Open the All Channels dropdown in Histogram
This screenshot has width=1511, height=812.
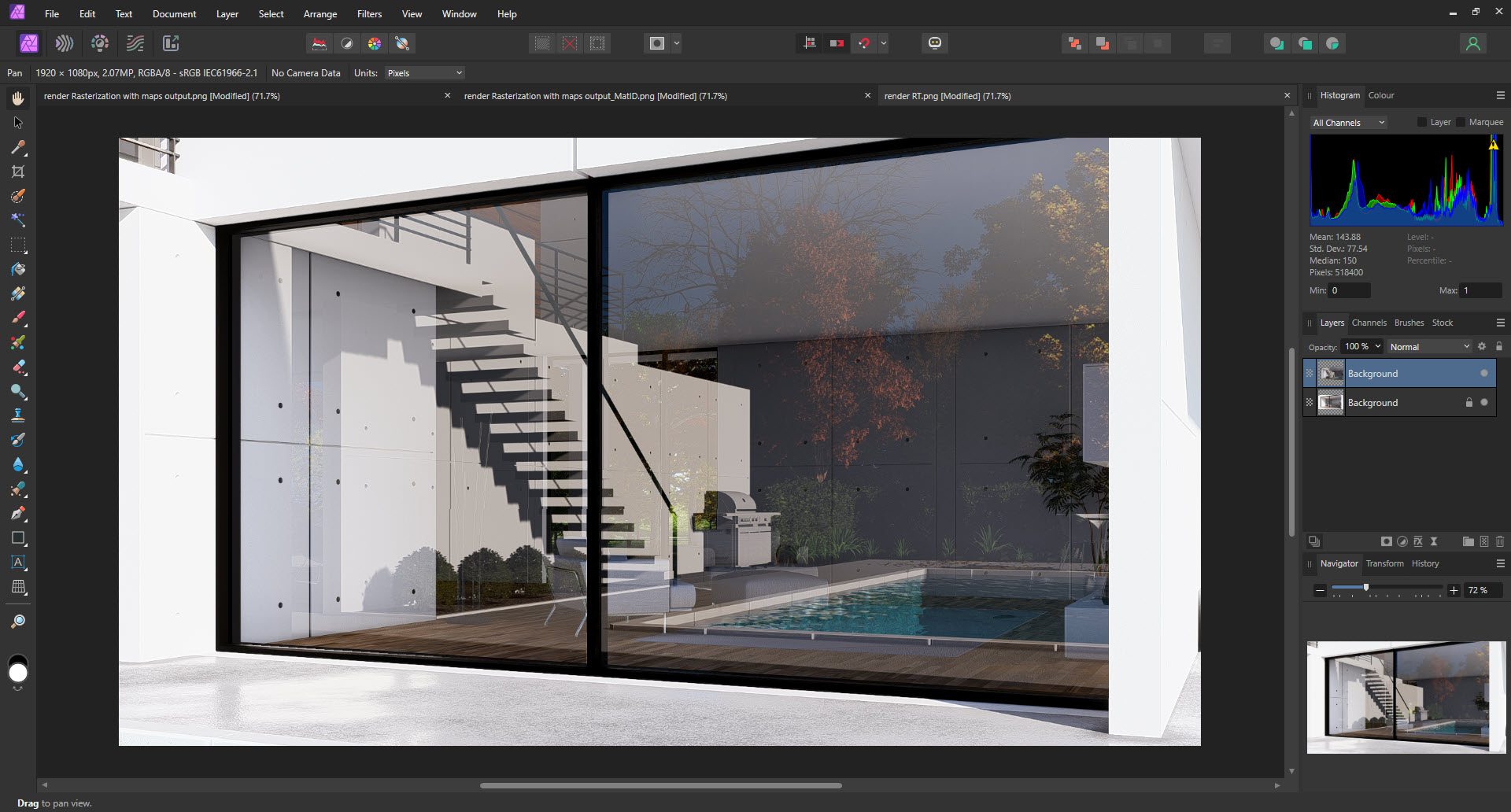[x=1347, y=122]
